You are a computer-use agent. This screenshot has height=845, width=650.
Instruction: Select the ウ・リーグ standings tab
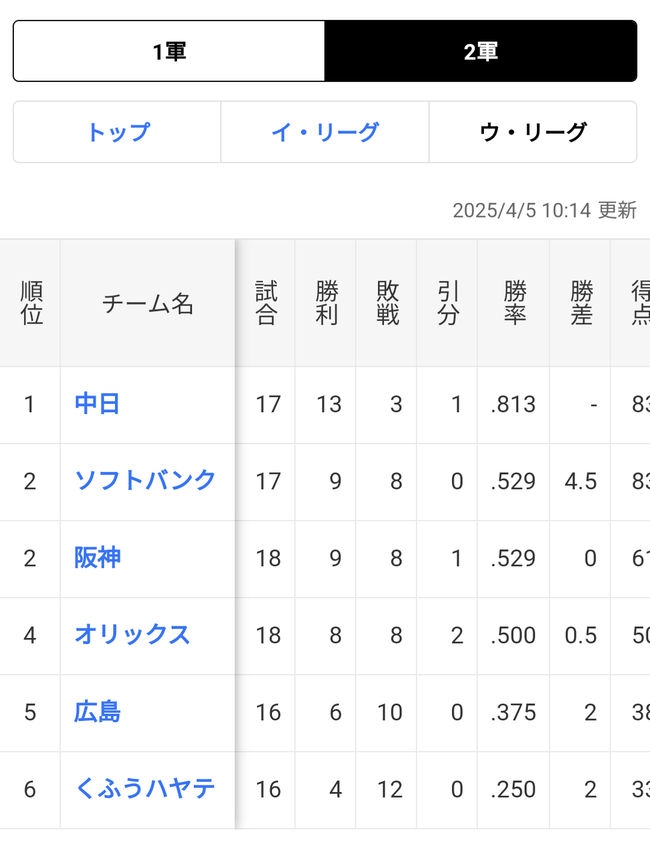533,131
